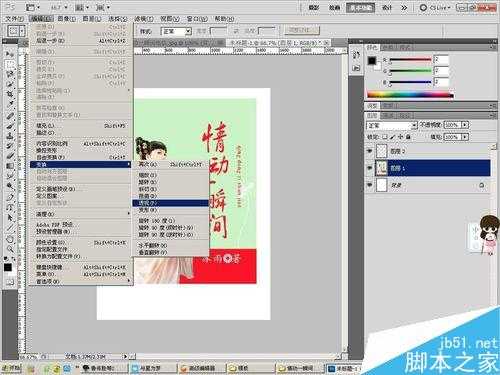Select the Type tool

pos(10,207)
